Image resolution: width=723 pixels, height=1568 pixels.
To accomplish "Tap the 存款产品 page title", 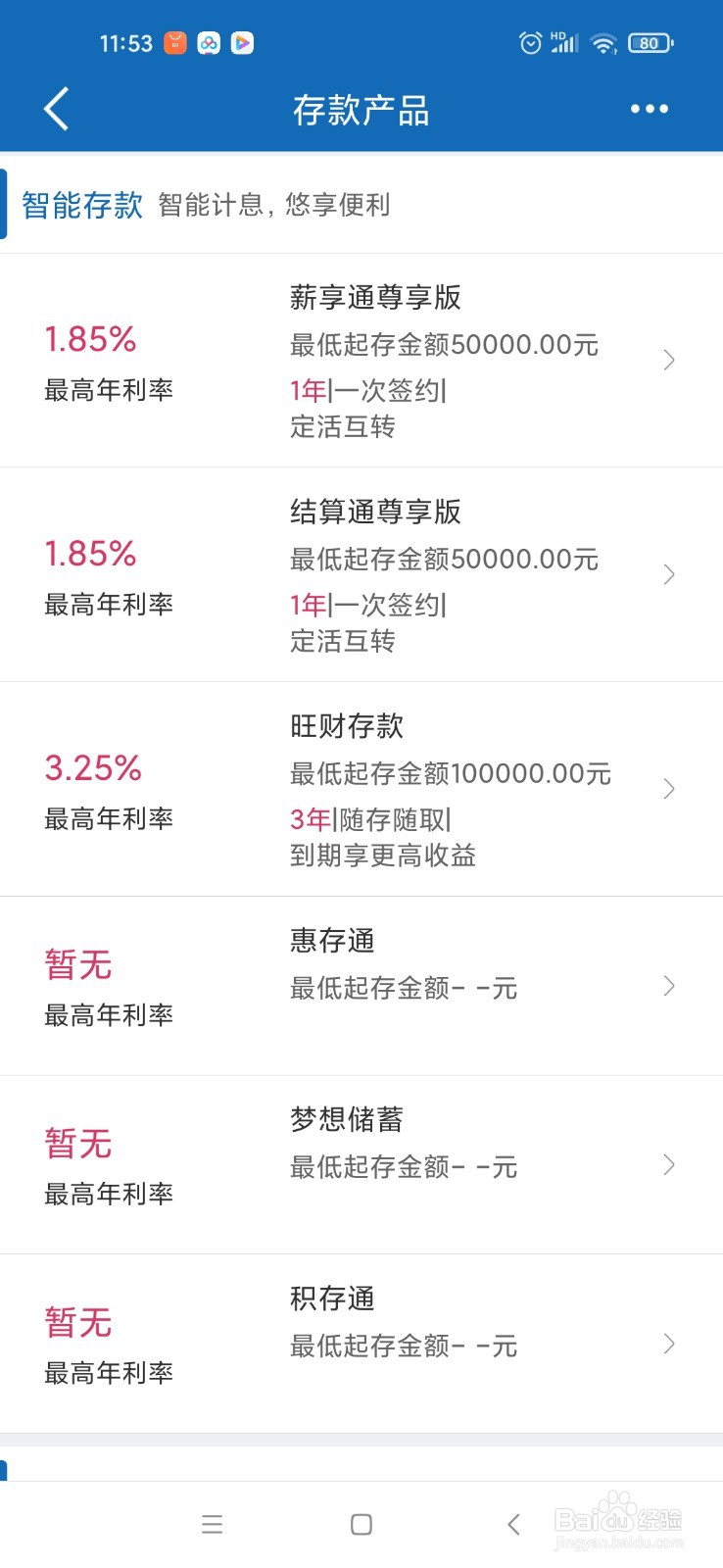I will coord(361,110).
